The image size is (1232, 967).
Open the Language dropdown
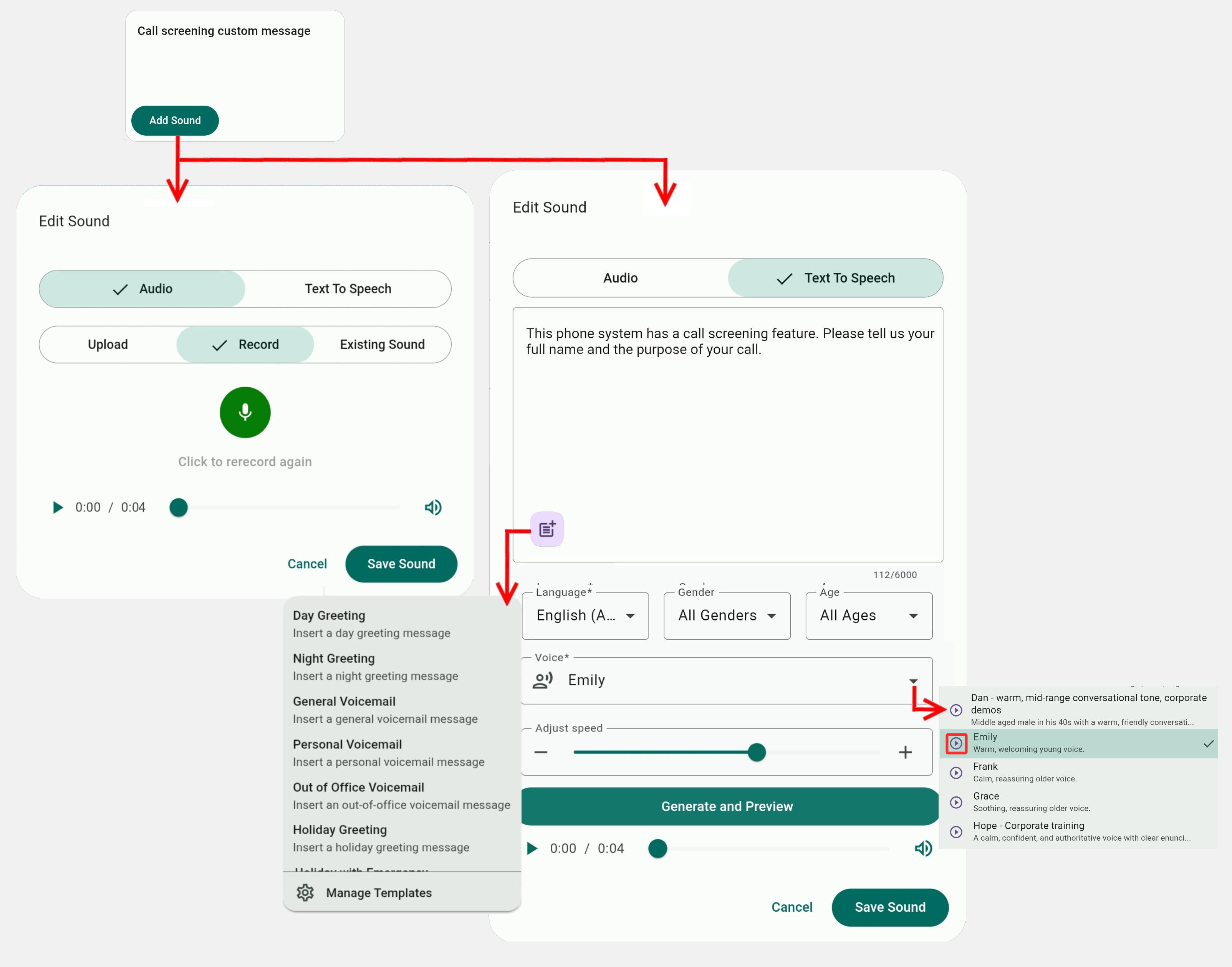point(585,615)
